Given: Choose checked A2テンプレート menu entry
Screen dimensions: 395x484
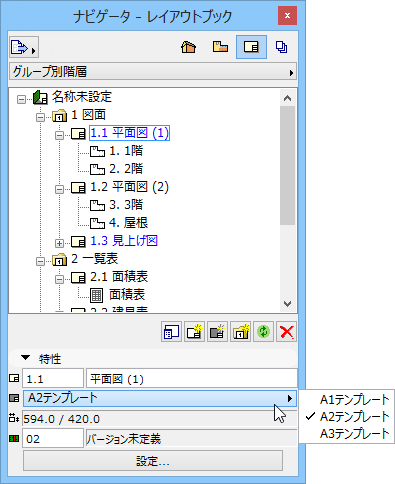Looking at the screenshot, I should [x=354, y=417].
